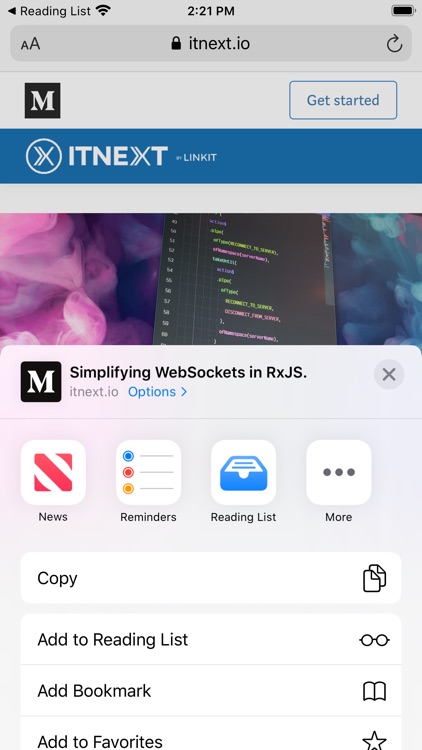Select Add to Reading List action
This screenshot has width=422, height=750.
211,640
